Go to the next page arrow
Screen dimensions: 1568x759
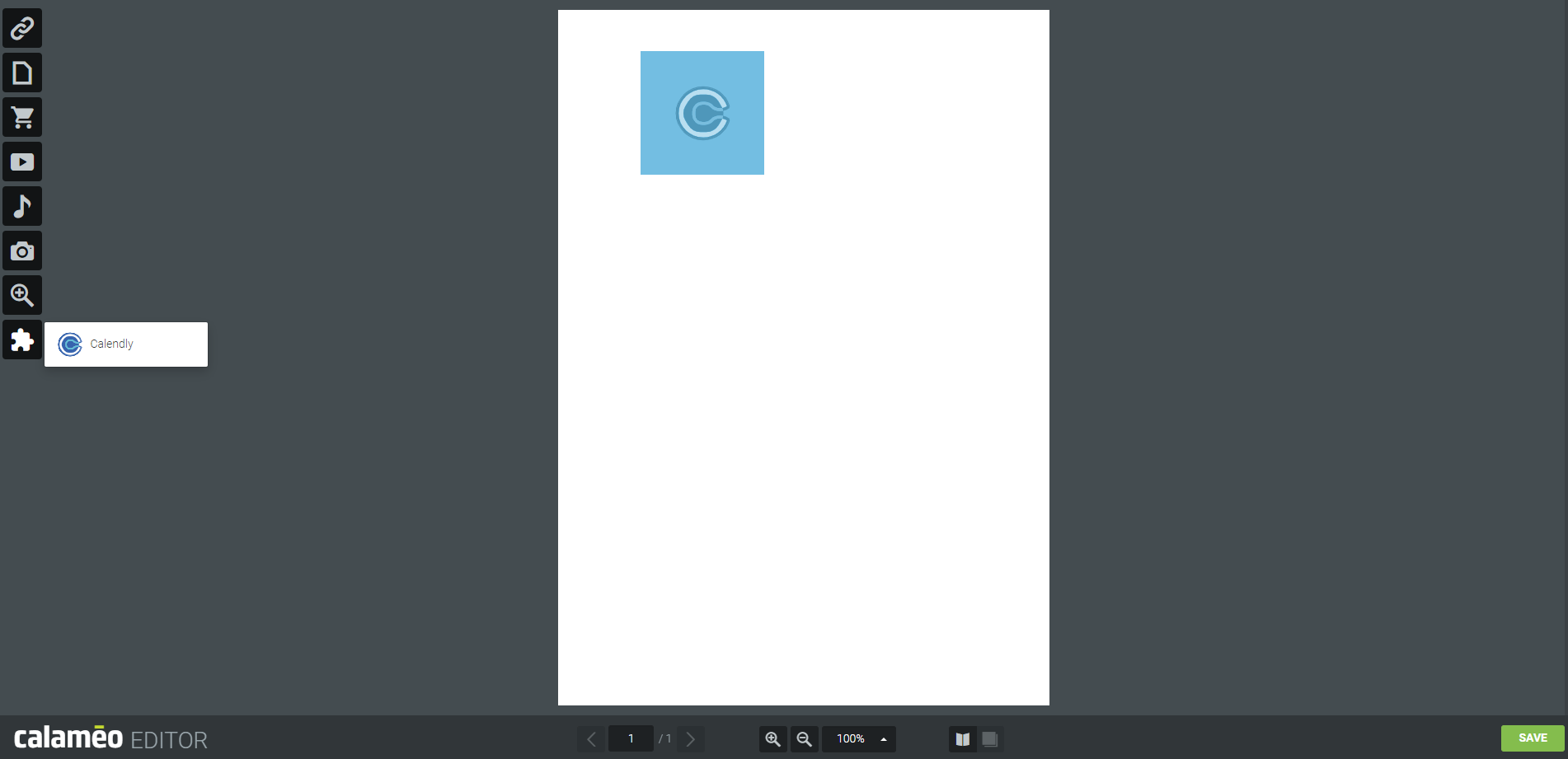click(x=691, y=739)
